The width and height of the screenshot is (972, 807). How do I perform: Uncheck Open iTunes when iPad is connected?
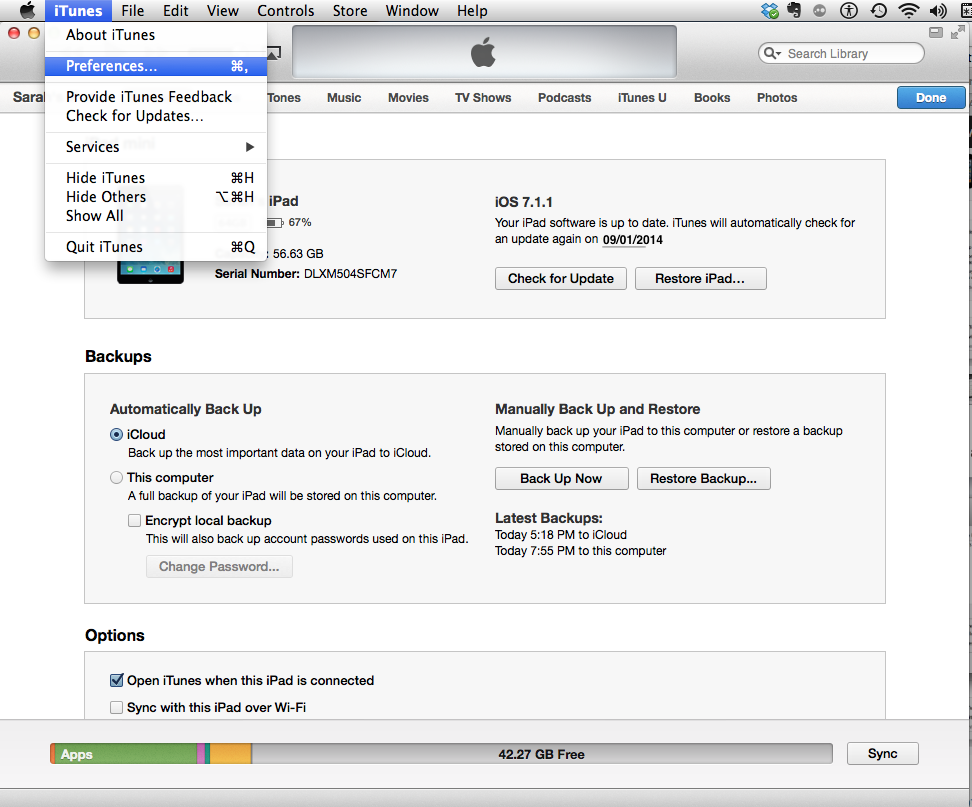pos(116,681)
